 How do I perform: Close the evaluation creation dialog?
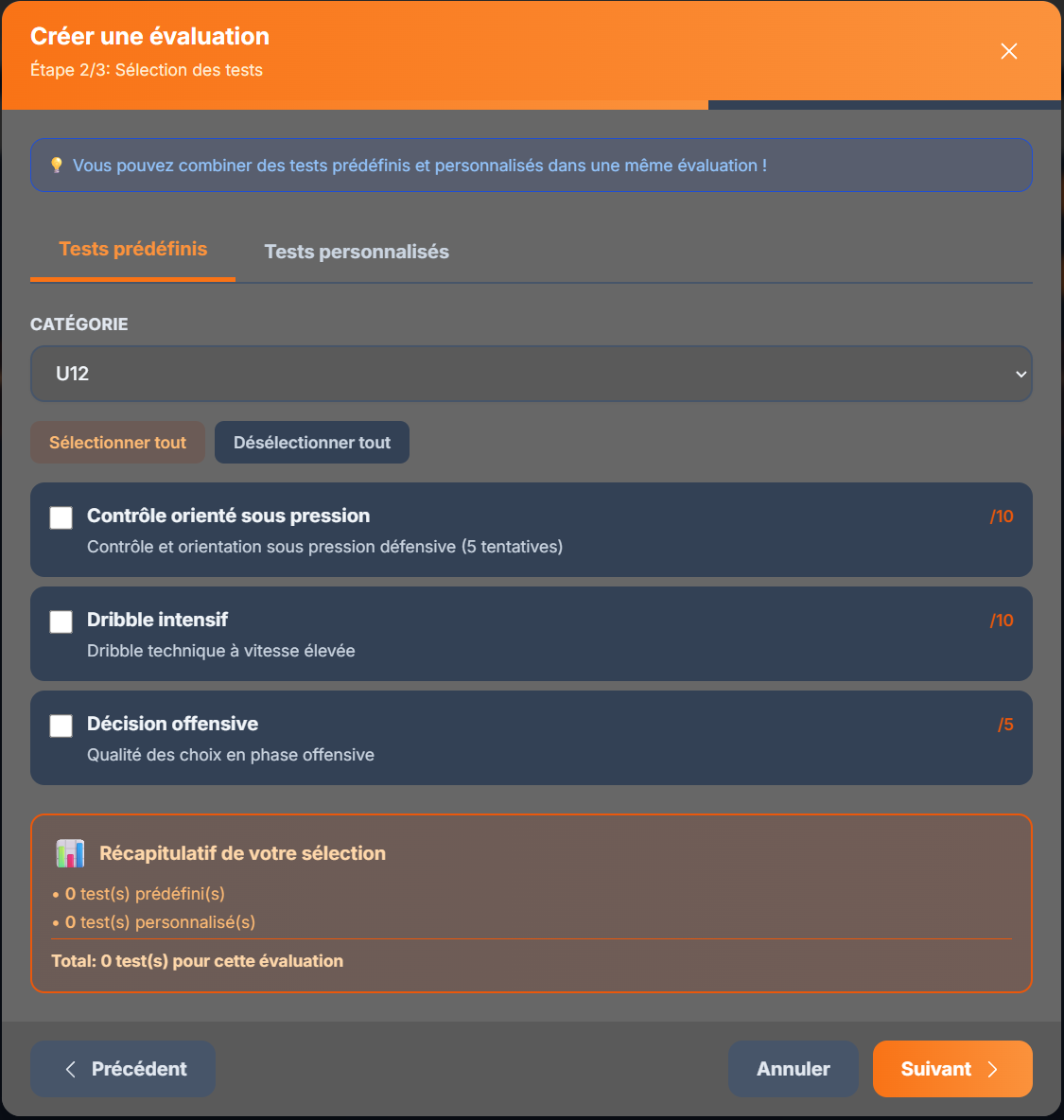click(1008, 51)
